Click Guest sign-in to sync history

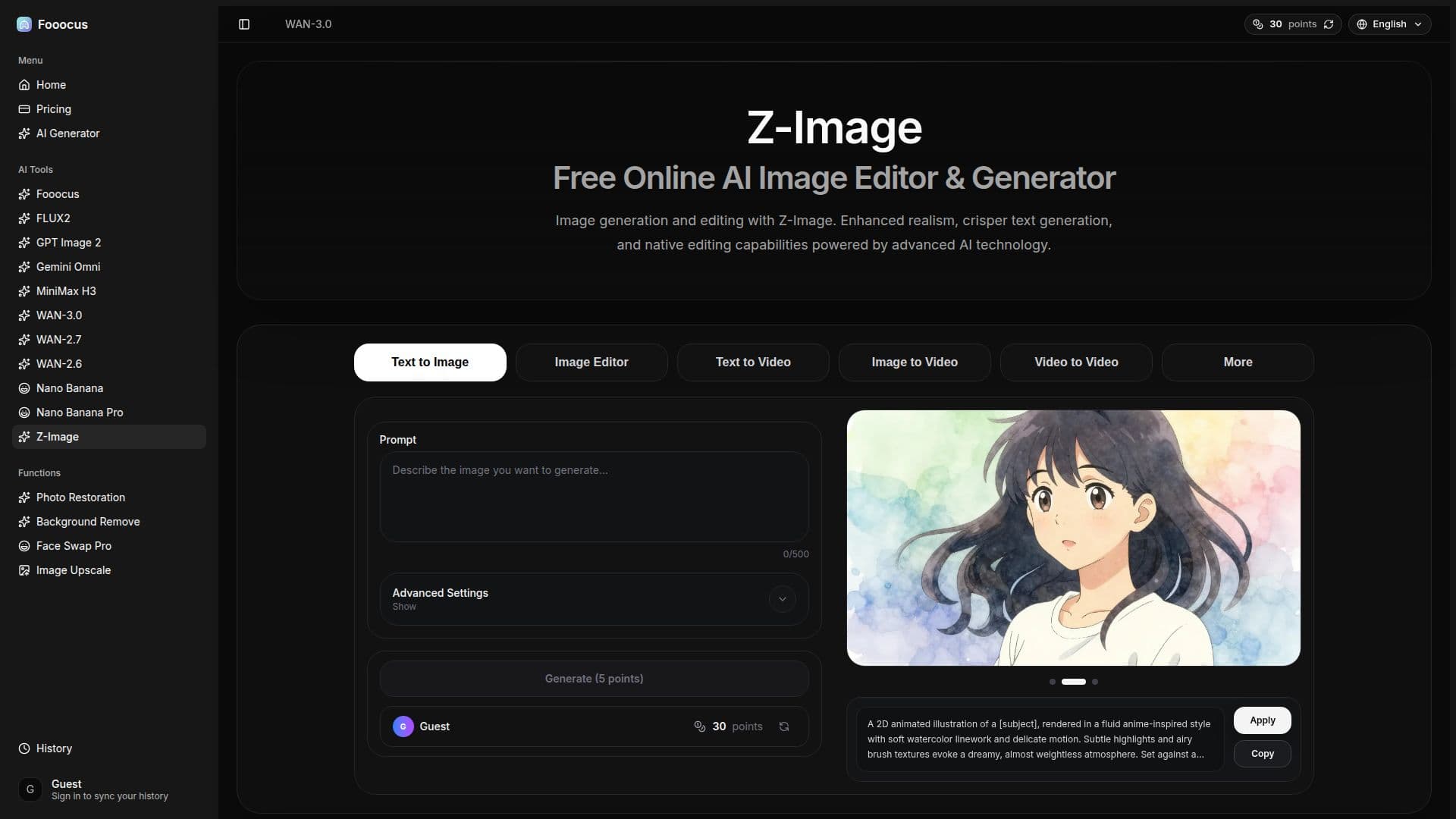pos(109,789)
